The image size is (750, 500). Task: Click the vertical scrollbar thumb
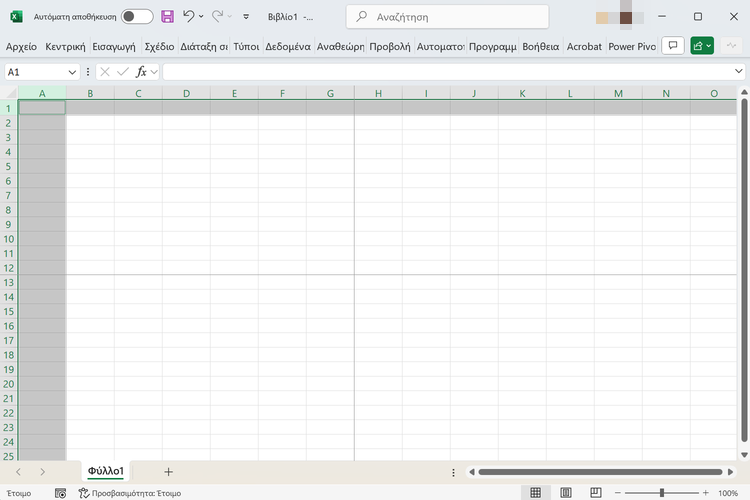click(x=744, y=270)
